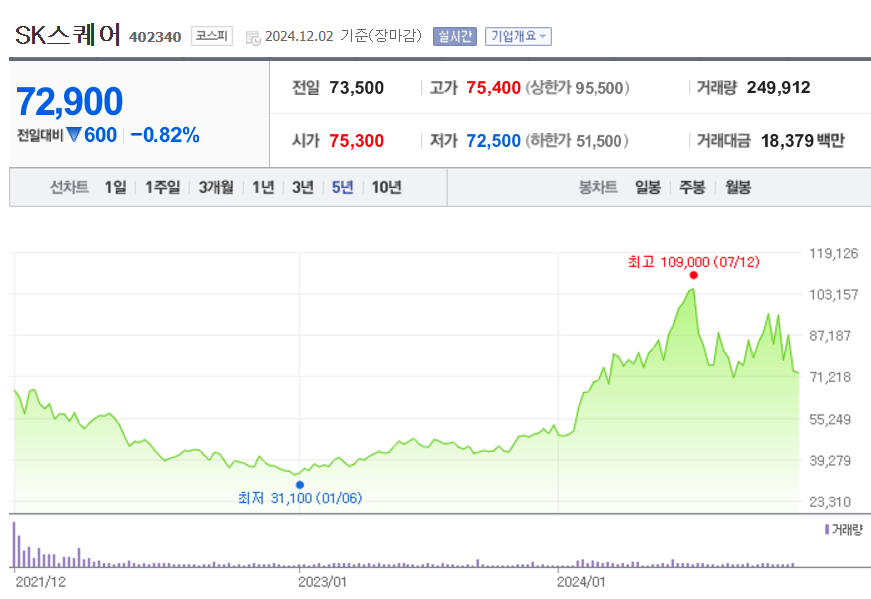
Task: Click the 2021/12 x-axis label
Action: [41, 582]
